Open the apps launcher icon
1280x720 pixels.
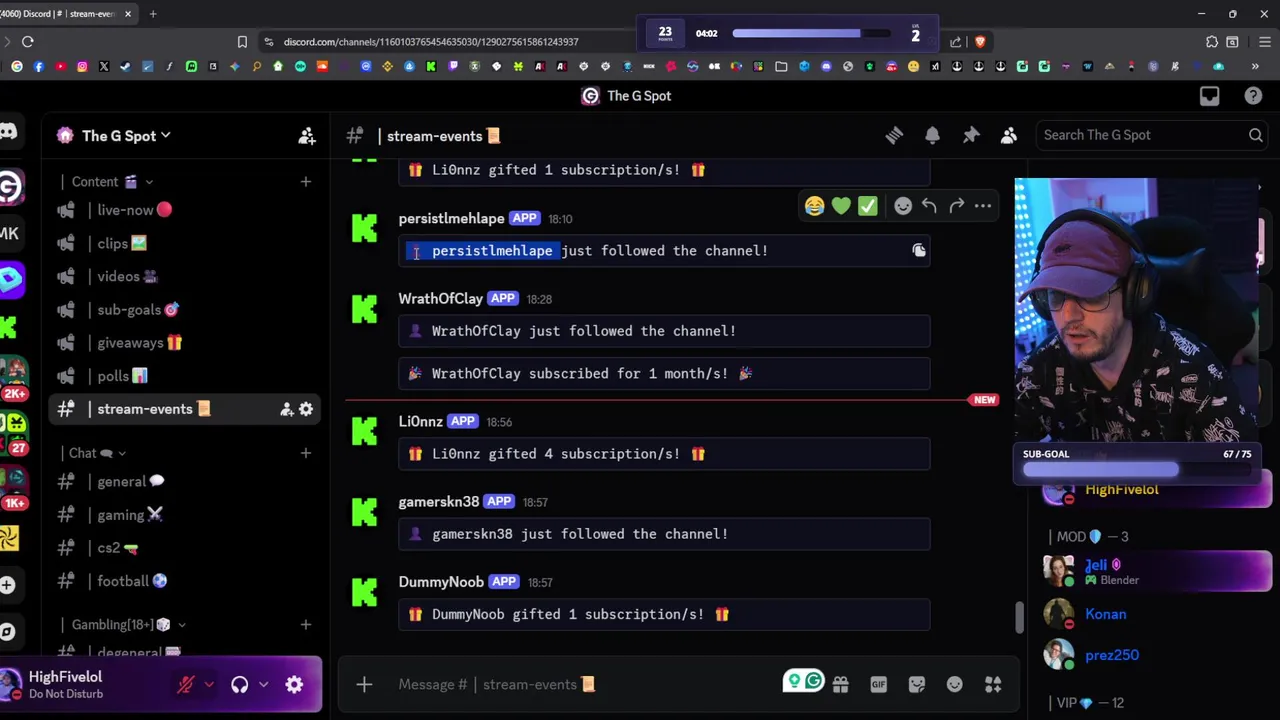point(993,685)
